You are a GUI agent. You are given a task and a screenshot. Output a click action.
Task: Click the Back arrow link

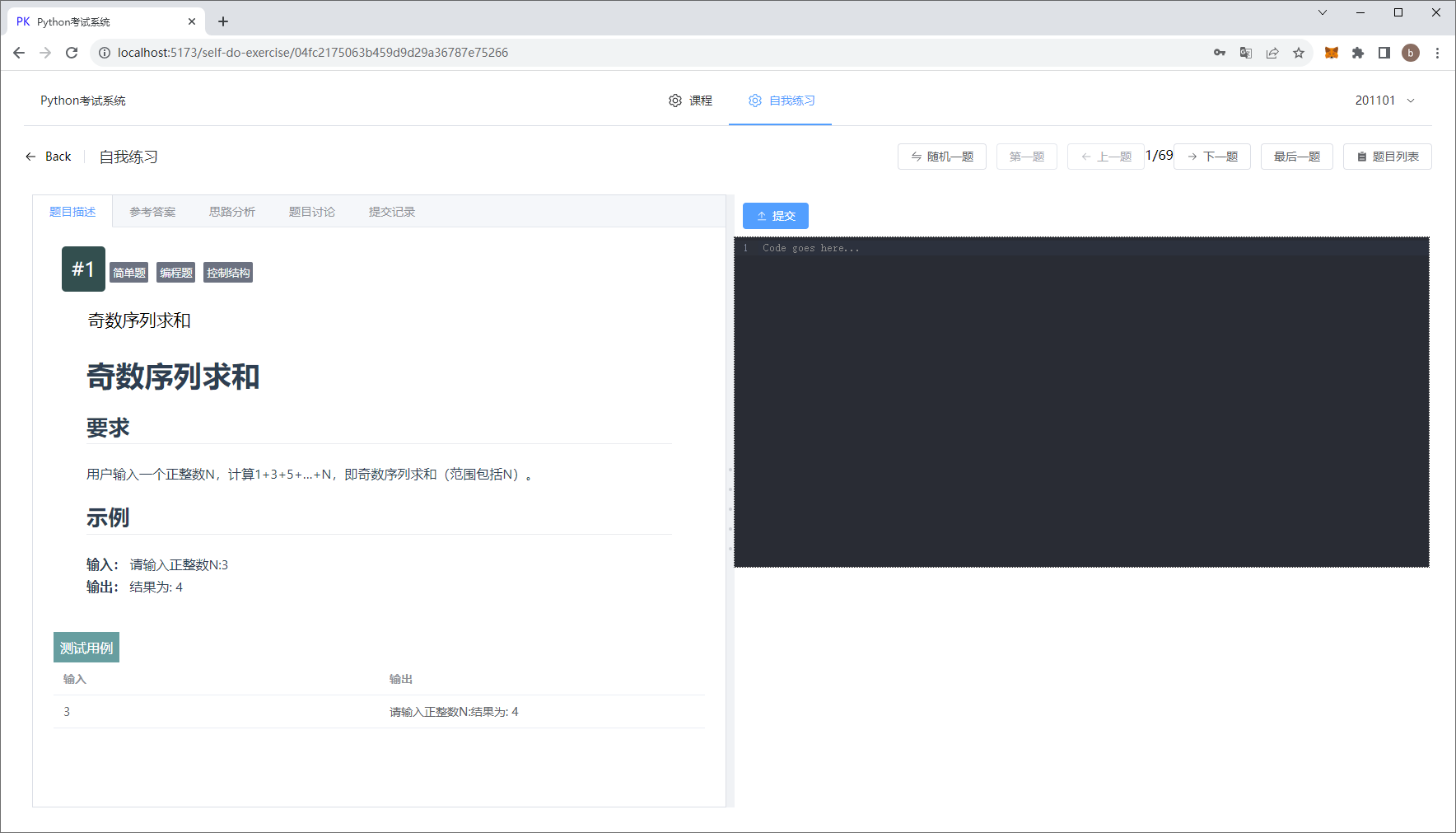point(49,157)
